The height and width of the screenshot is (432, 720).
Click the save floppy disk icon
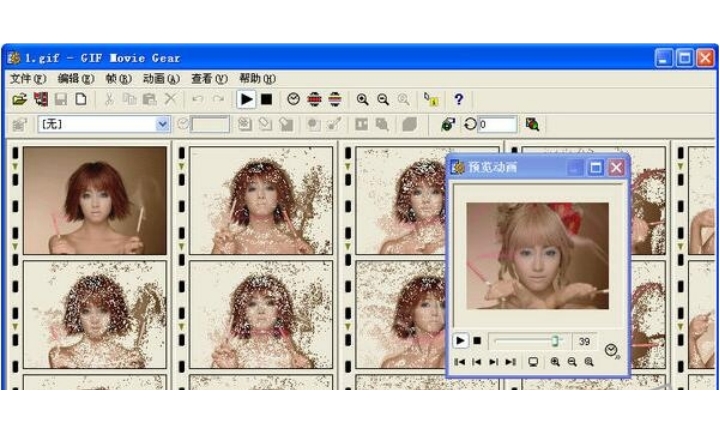[61, 99]
